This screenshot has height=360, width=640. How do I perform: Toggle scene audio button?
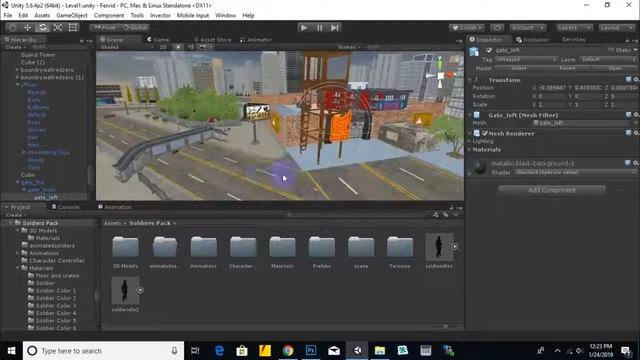point(191,47)
